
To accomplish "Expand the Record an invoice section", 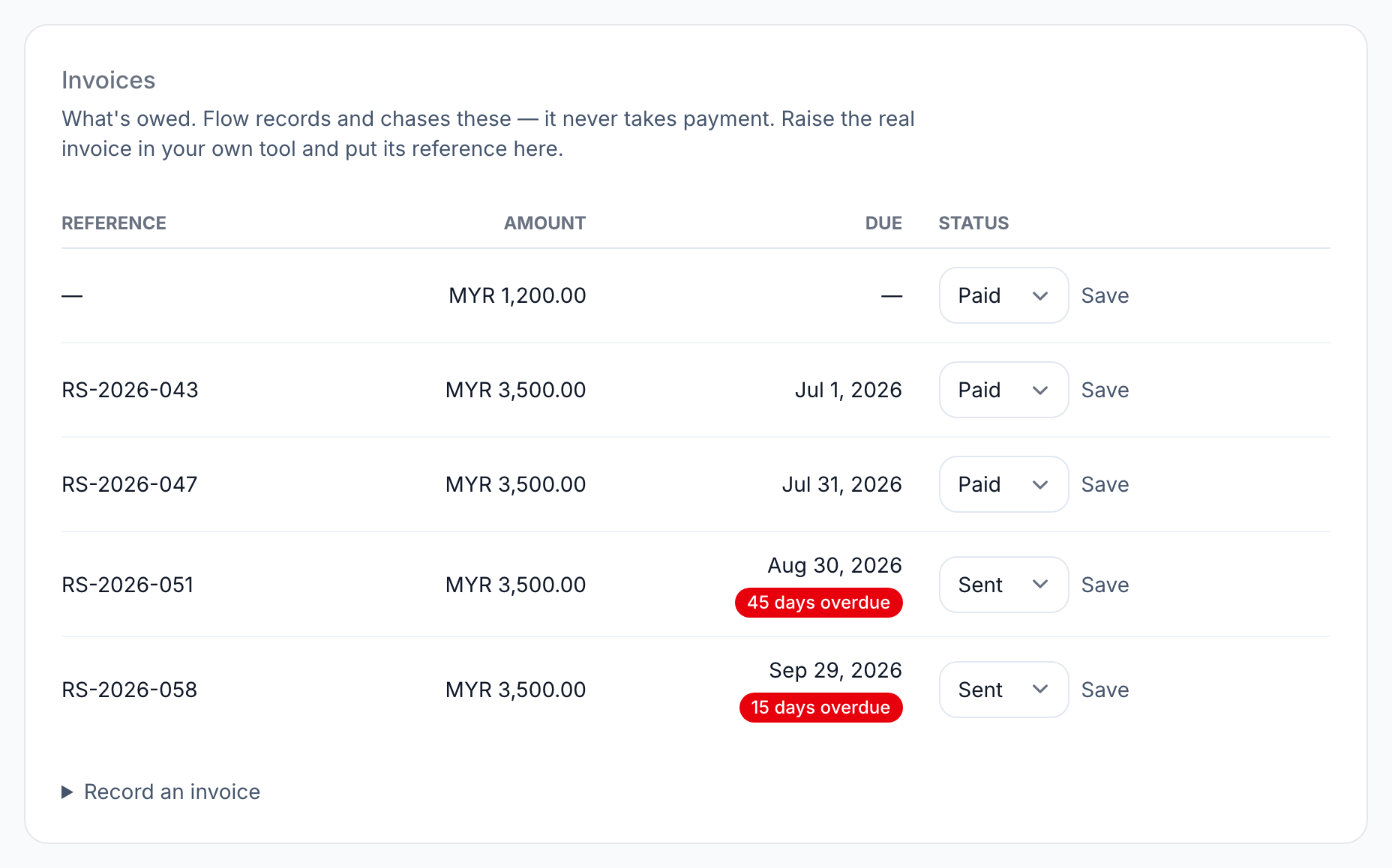I will (x=161, y=792).
